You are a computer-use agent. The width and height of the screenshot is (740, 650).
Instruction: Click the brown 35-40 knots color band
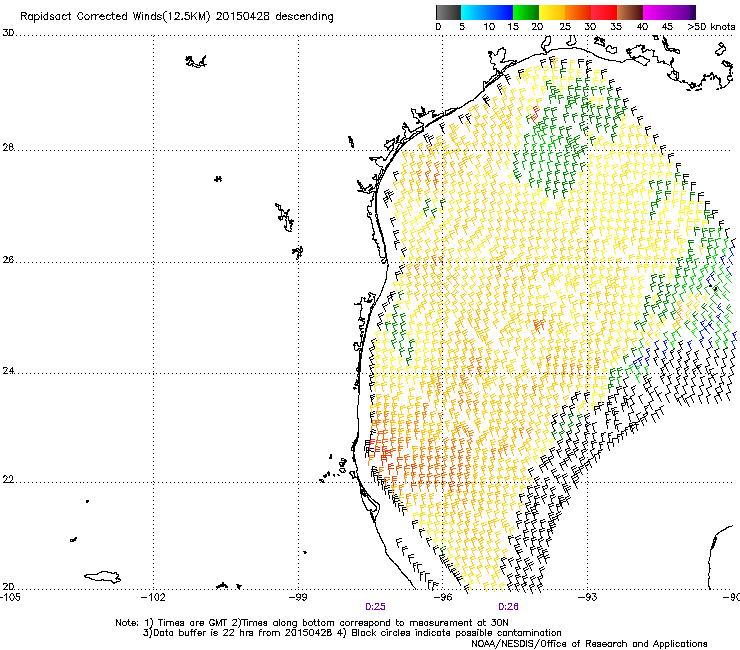[630, 12]
